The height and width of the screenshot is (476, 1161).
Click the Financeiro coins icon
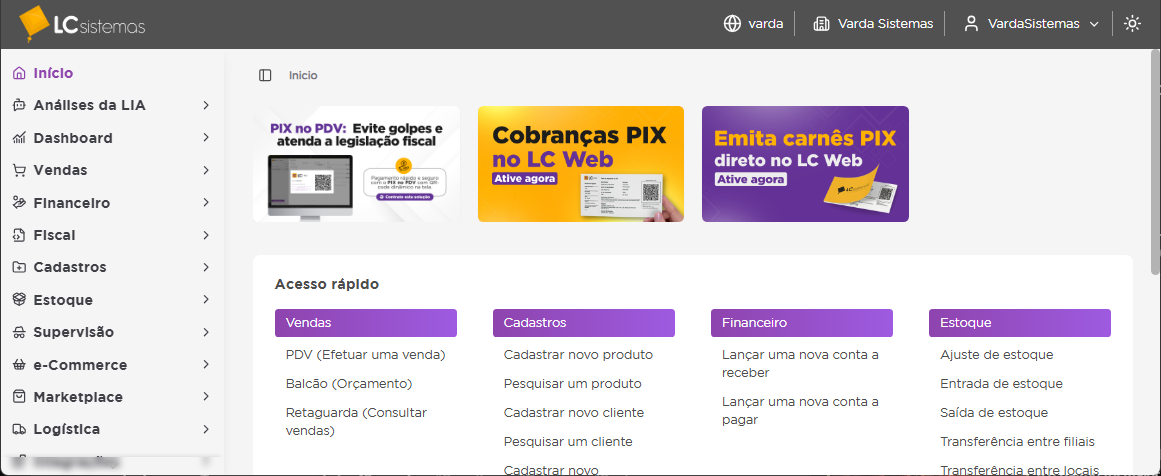[x=19, y=203]
